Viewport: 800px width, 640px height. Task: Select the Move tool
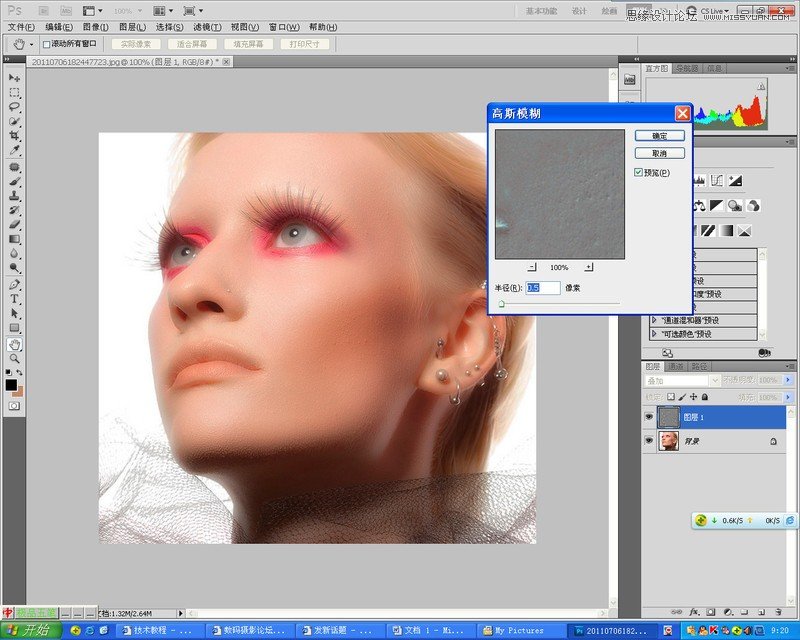pos(13,76)
